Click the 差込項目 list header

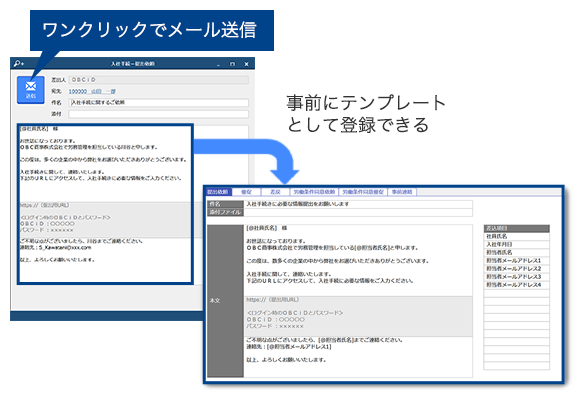516,228
